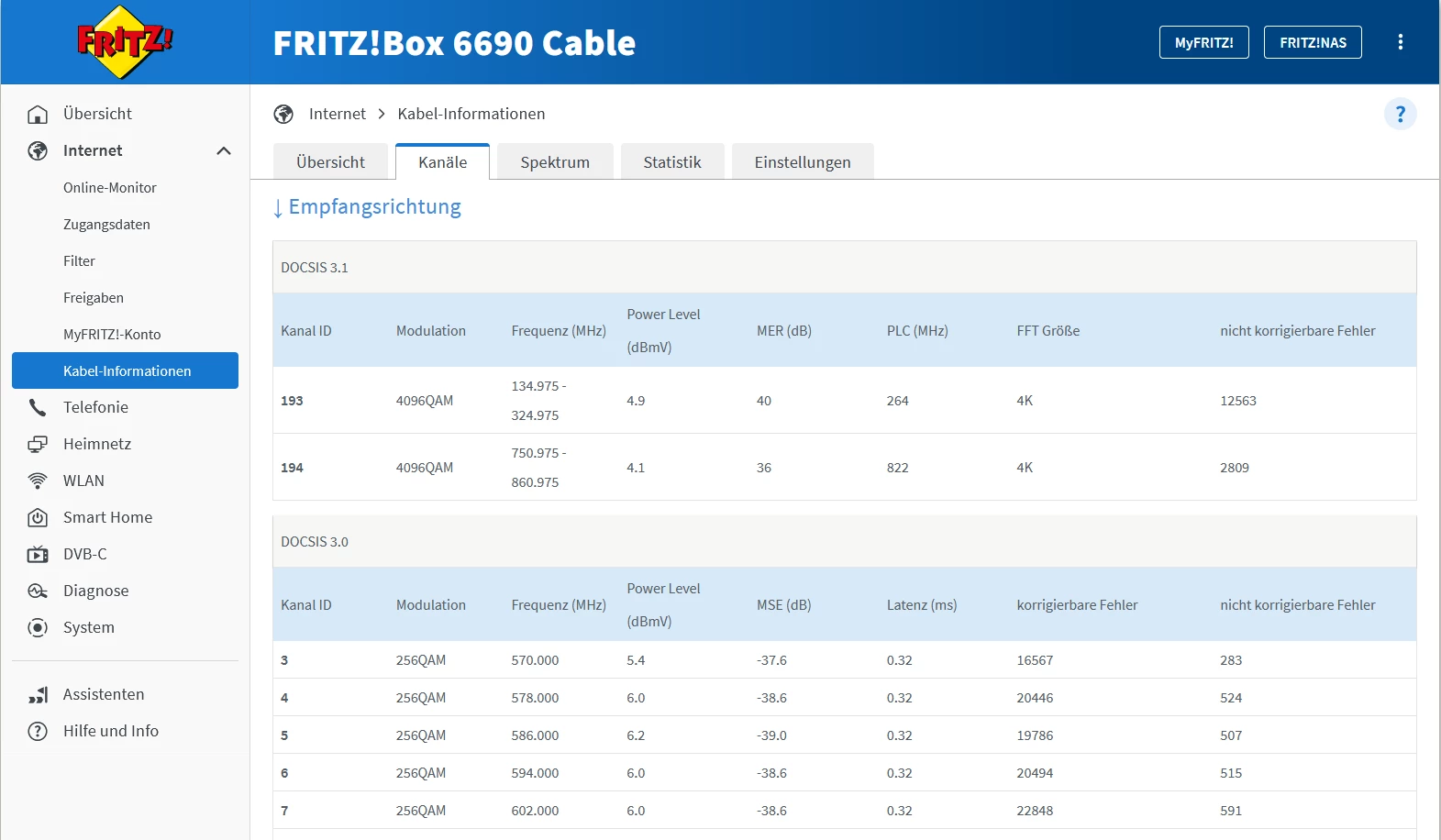This screenshot has height=840, width=1441.
Task: Click the 22848 correctable errors value
Action: click(x=1035, y=811)
